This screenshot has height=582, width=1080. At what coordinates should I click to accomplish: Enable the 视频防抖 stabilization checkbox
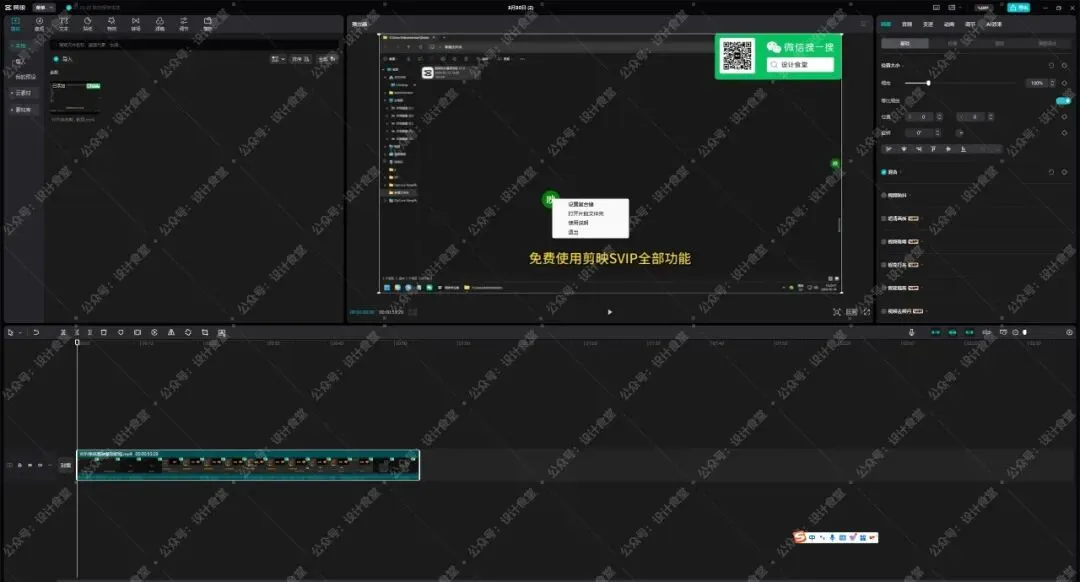click(884, 196)
